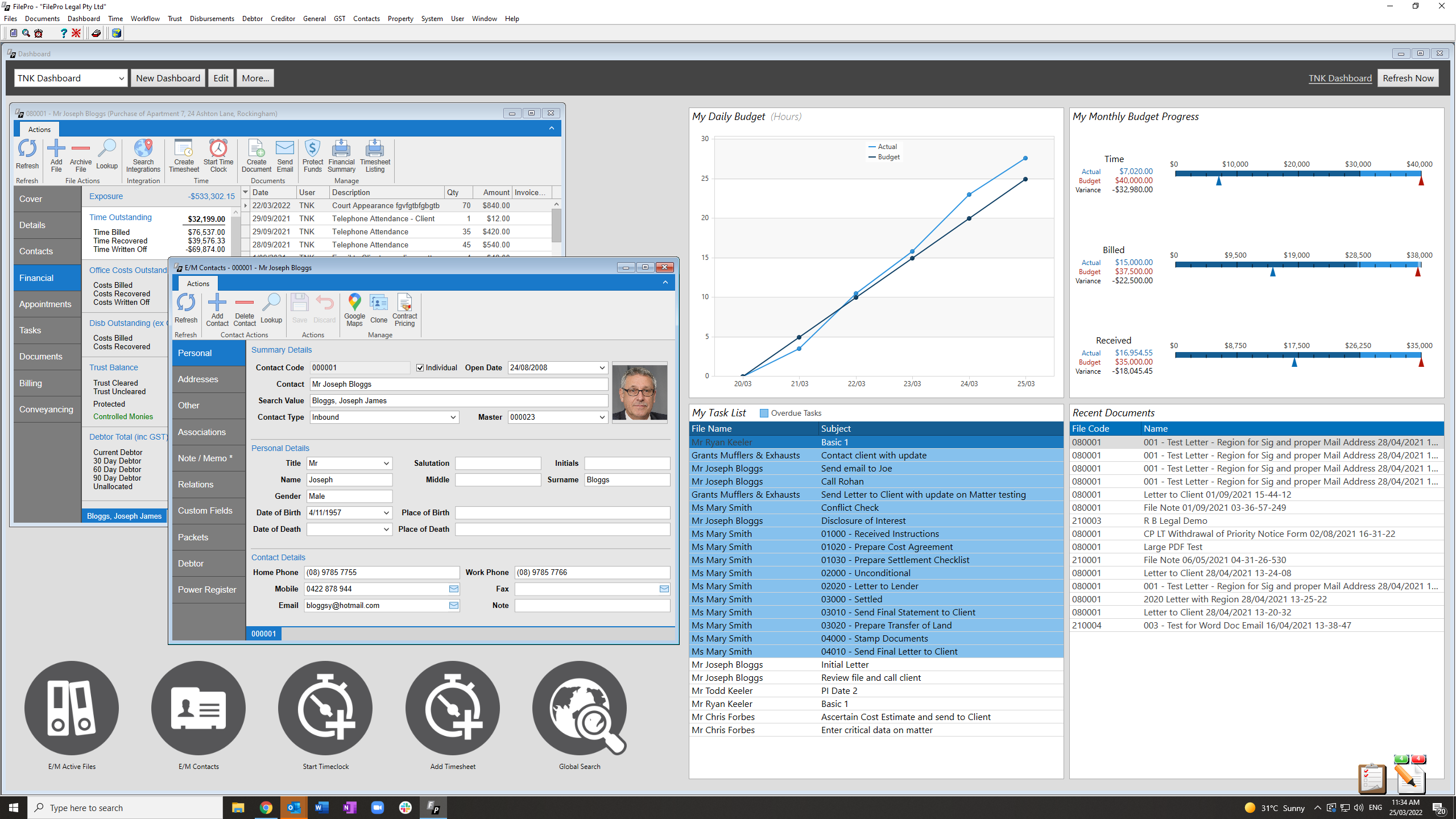This screenshot has width=1456, height=819.
Task: Select the Conflict Check task for Ms Mary Smith
Action: (850, 507)
